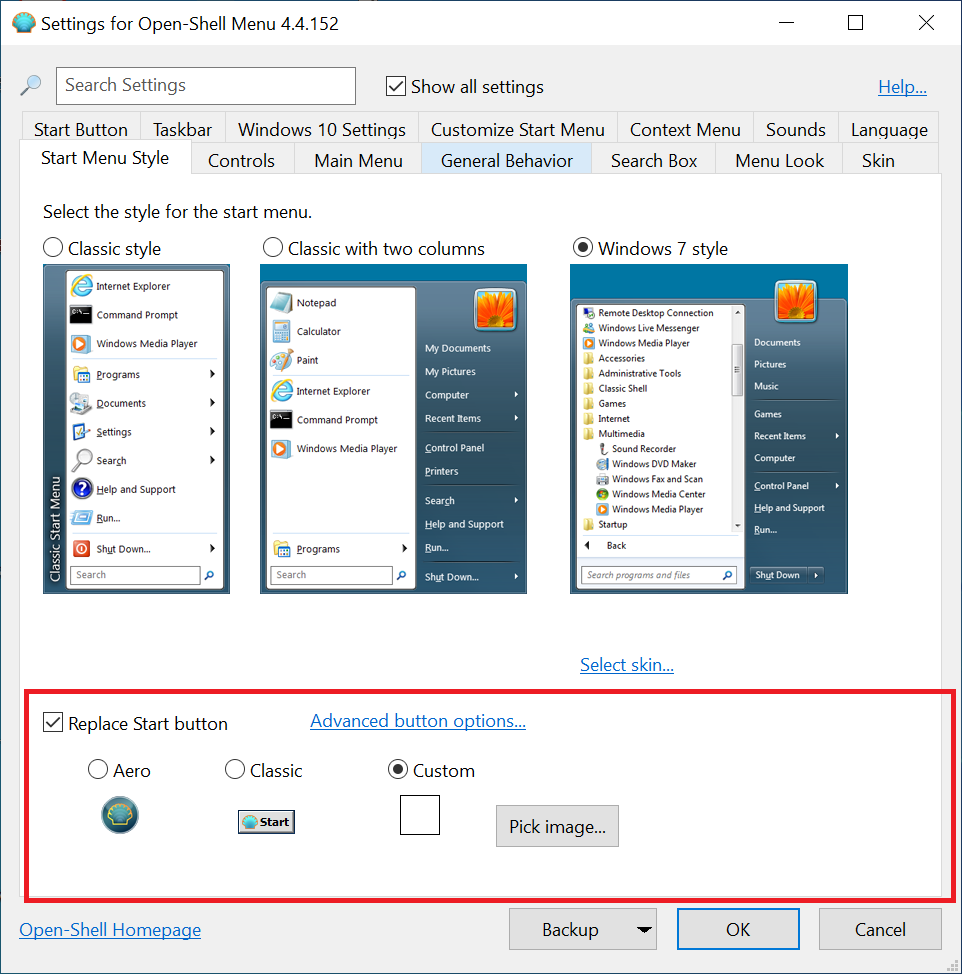Click the Classic two columns preview thumbnail
This screenshot has width=962, height=974.
pos(393,429)
